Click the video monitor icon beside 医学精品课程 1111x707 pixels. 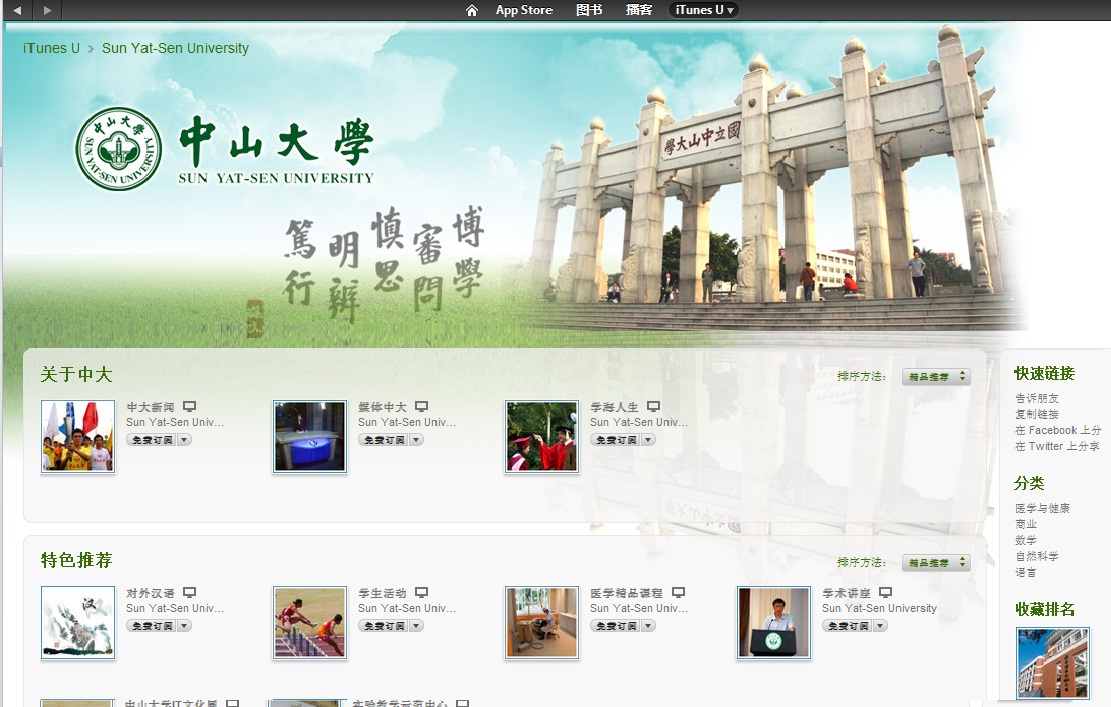click(679, 592)
